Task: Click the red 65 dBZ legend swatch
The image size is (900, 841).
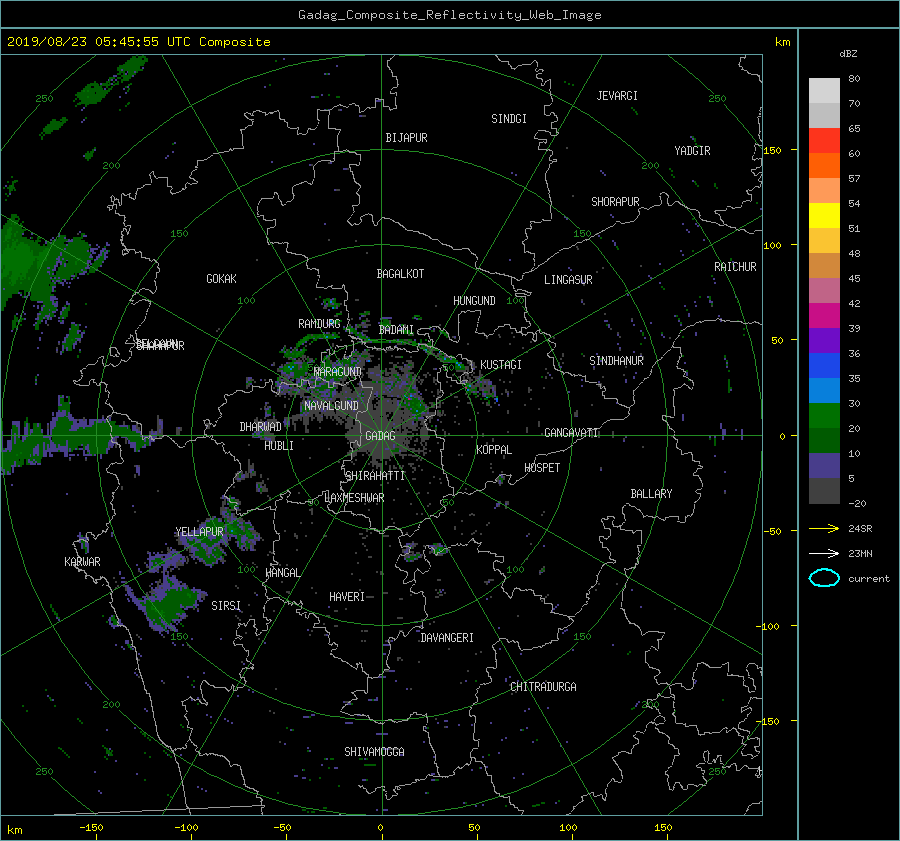Action: (824, 141)
